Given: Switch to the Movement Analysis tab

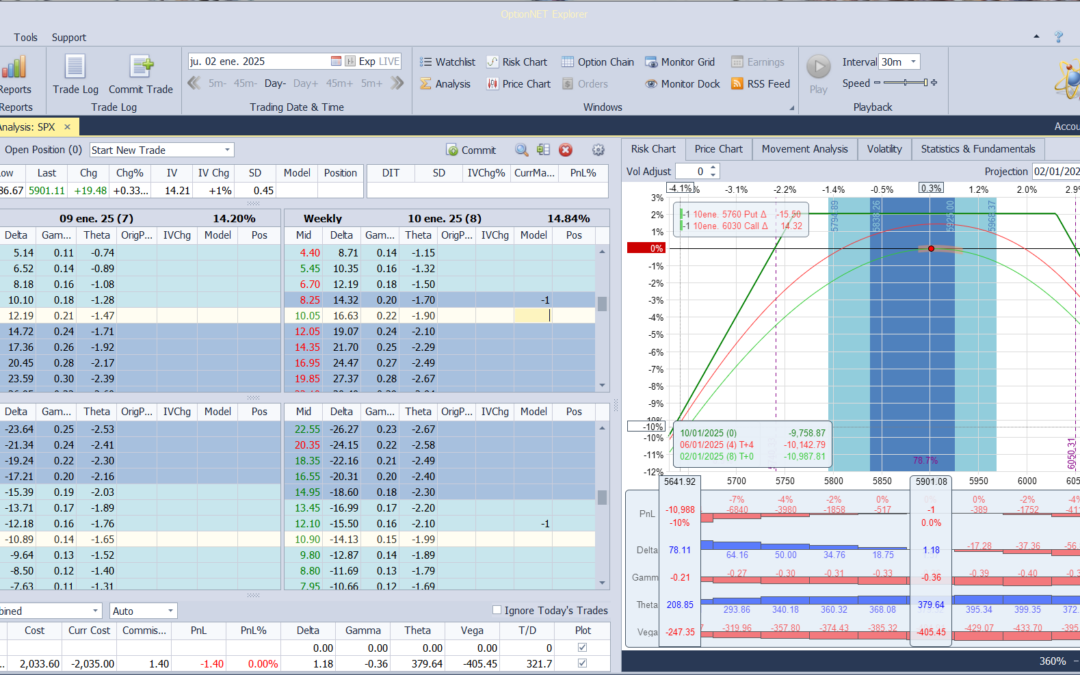Looking at the screenshot, I should tap(804, 149).
